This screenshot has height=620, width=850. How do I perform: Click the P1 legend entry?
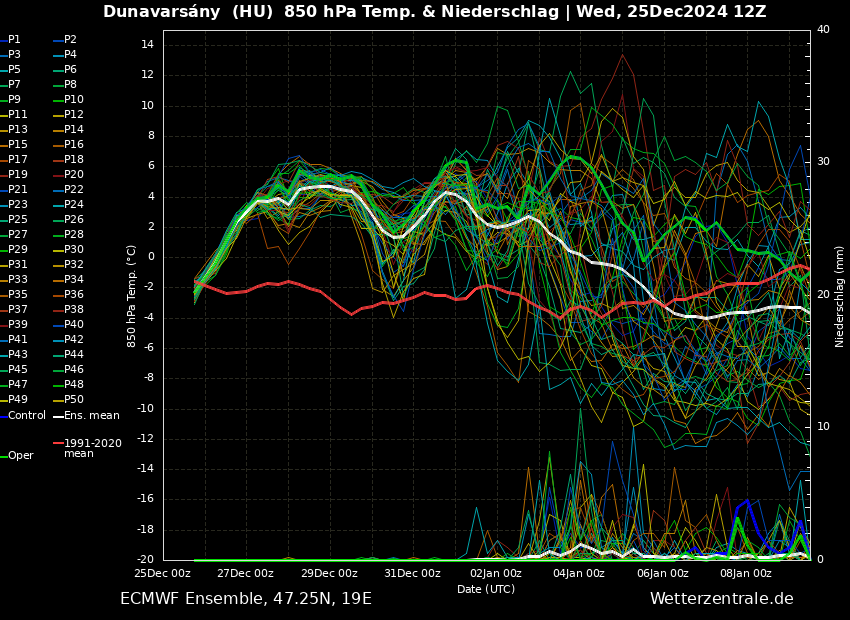pos(14,40)
